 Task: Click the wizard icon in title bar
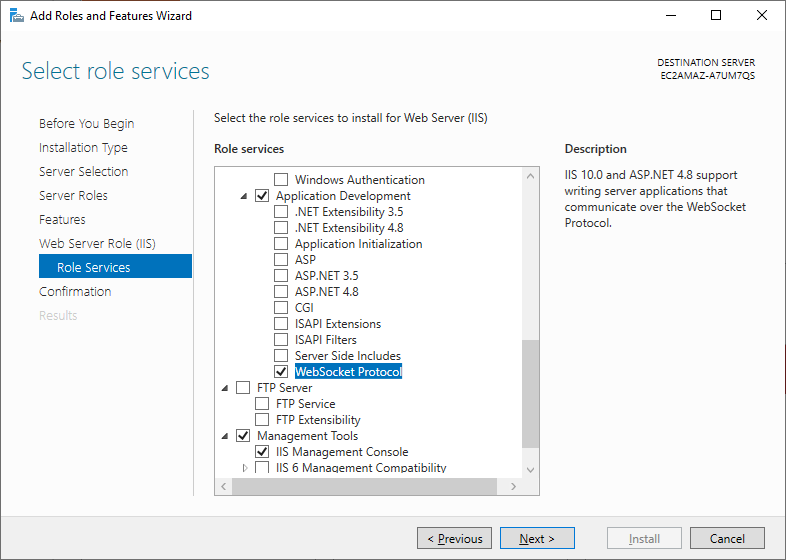pyautogui.click(x=16, y=15)
